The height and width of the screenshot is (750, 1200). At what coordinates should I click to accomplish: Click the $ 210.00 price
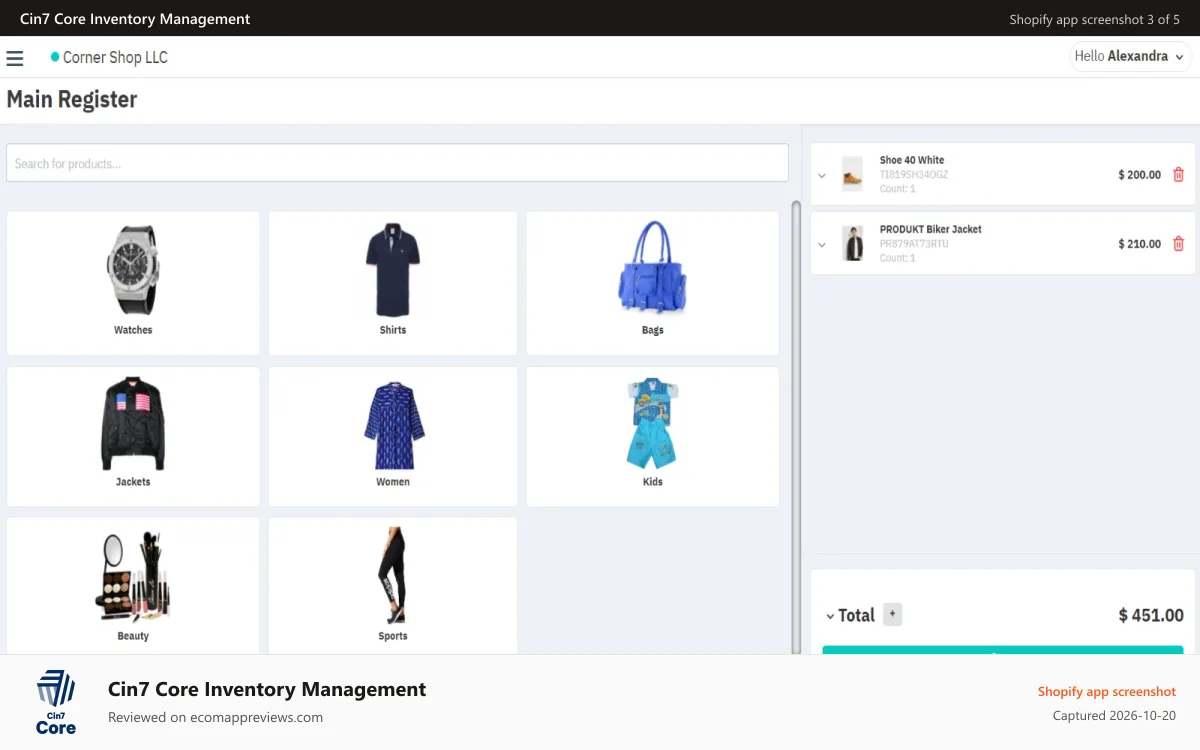[1139, 244]
